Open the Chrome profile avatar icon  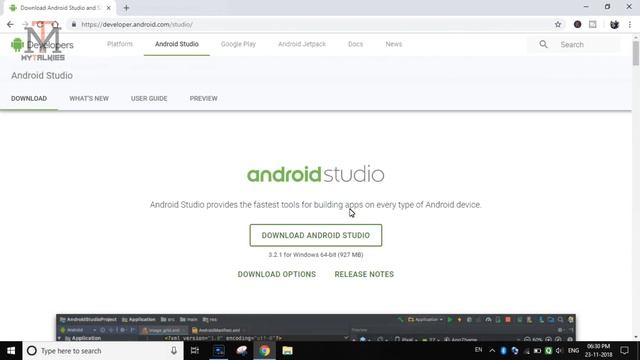(614, 24)
